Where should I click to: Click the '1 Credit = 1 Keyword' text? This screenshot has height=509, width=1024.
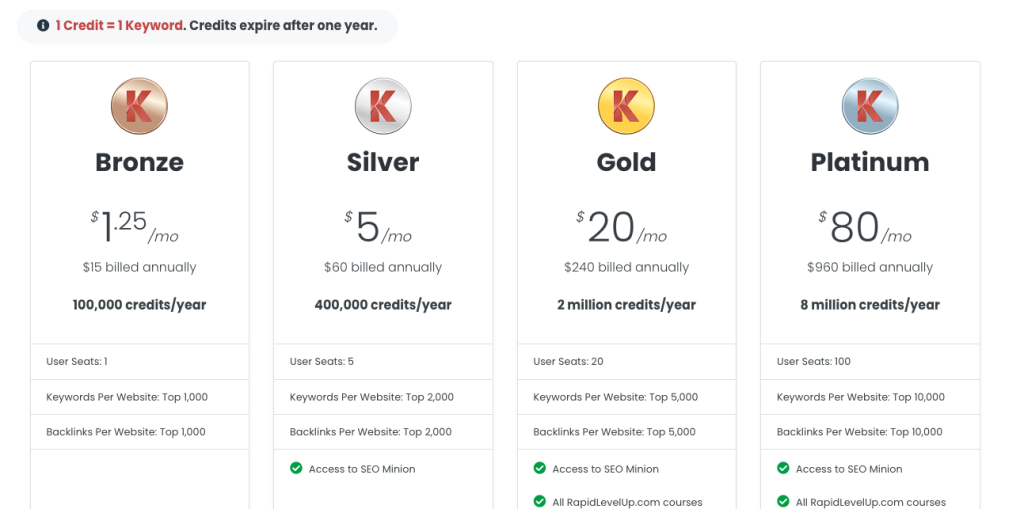pyautogui.click(x=120, y=26)
